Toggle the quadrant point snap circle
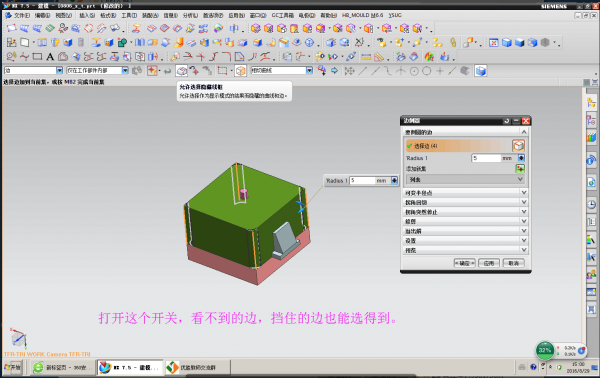 coord(427,71)
